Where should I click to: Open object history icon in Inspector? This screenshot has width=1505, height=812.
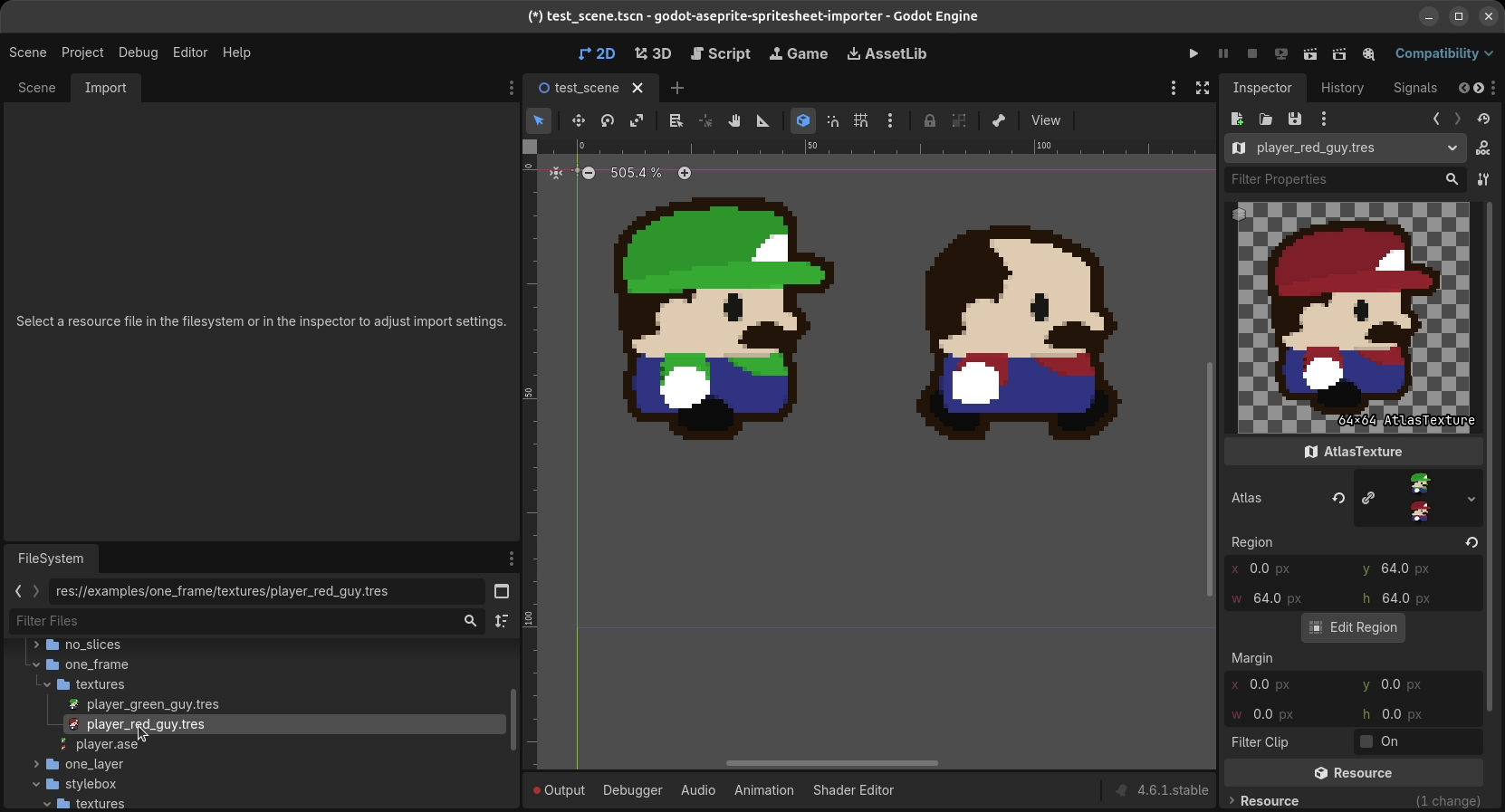tap(1483, 119)
